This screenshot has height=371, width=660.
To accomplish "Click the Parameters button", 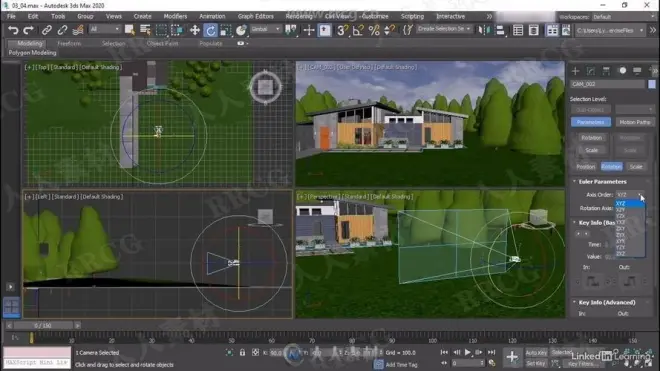I will tap(591, 122).
